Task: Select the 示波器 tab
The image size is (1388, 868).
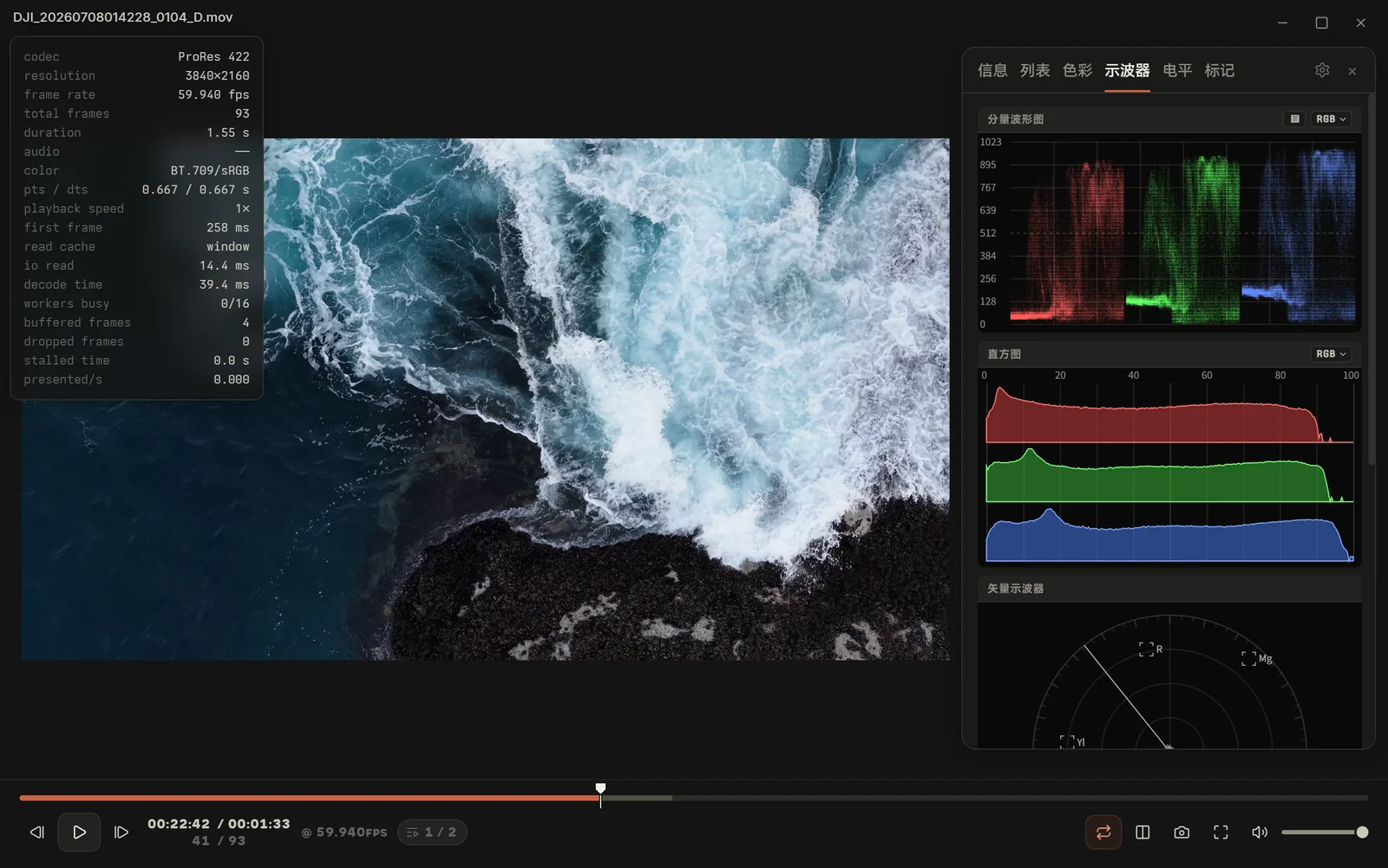Action: (1127, 70)
